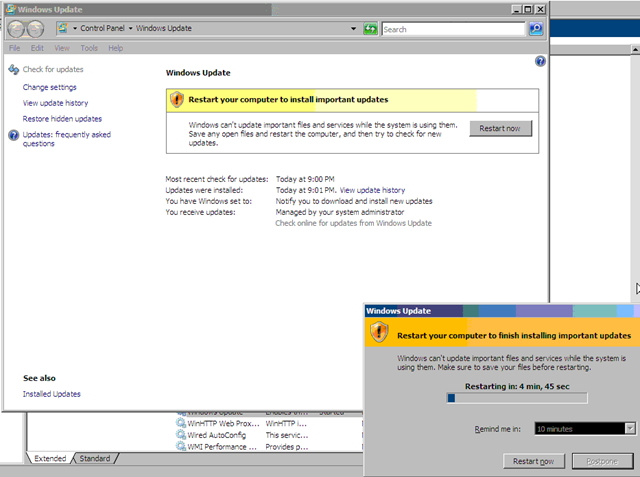Click the Windows Update title bar icon
Image resolution: width=640 pixels, height=477 pixels.
tap(11, 9)
